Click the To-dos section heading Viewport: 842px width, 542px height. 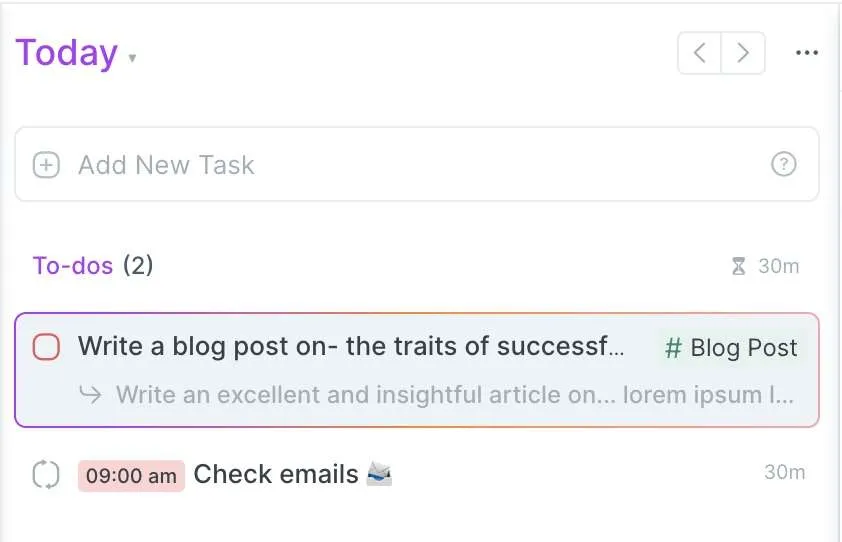(73, 265)
